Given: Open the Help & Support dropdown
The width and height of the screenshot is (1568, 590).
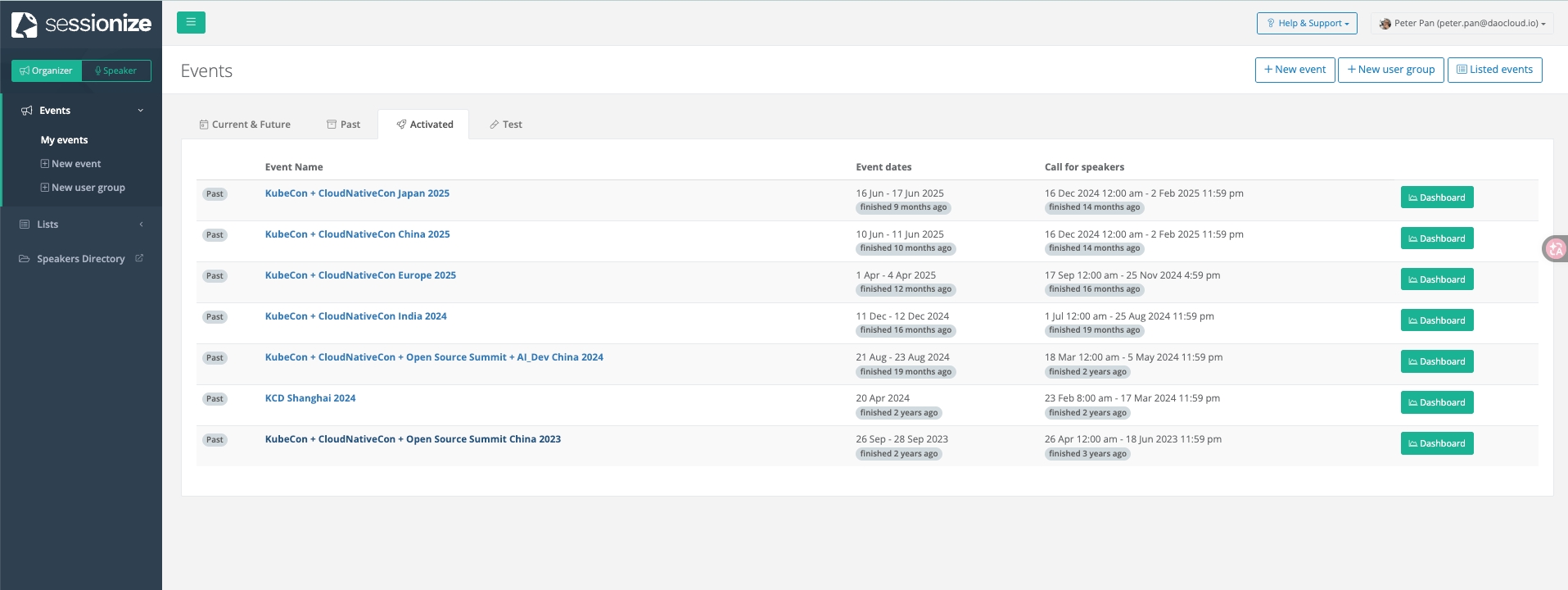Looking at the screenshot, I should click(x=1307, y=24).
